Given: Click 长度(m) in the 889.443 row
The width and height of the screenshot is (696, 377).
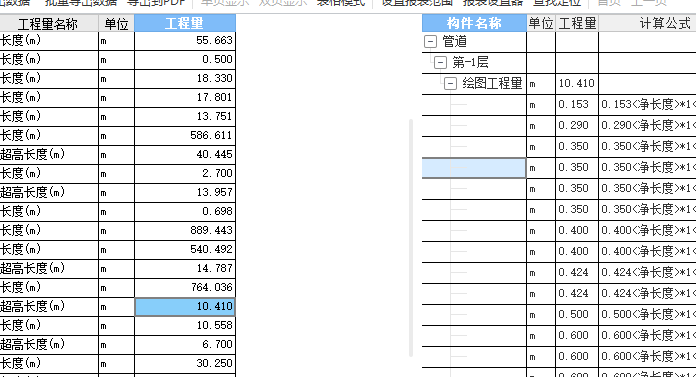Looking at the screenshot, I should (x=20, y=230).
